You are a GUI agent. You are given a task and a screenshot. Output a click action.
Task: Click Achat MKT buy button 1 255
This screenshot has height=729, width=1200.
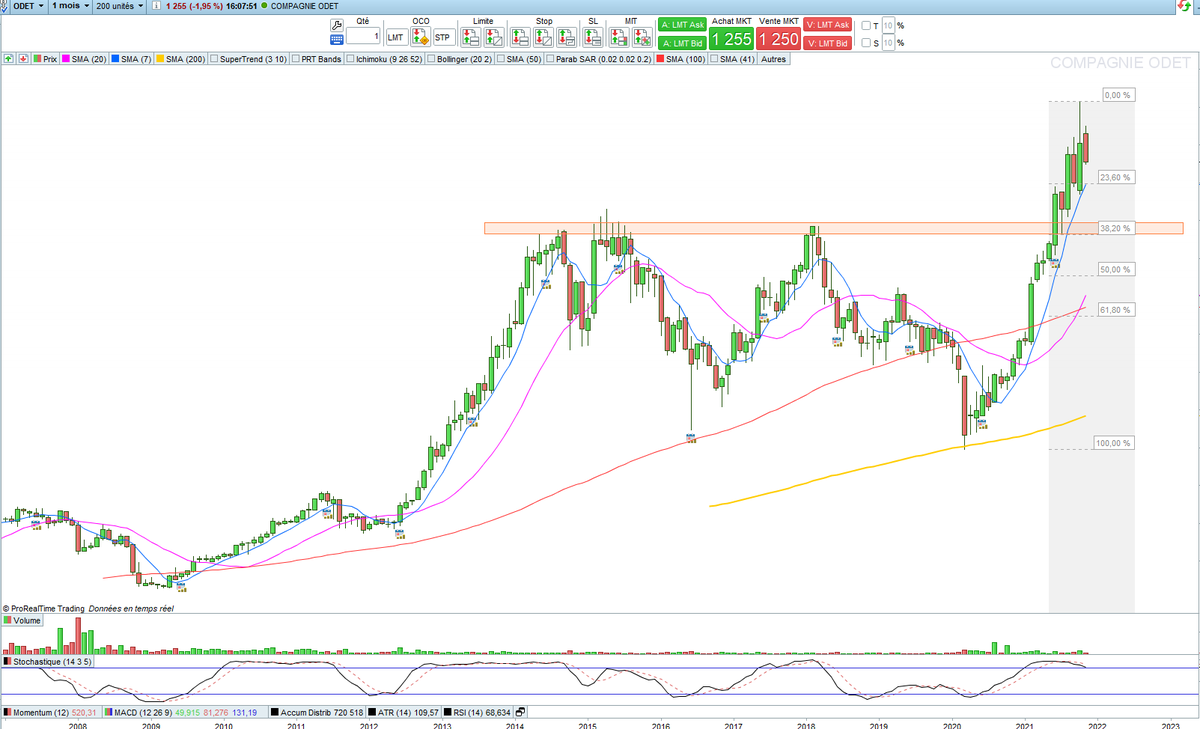(x=730, y=39)
